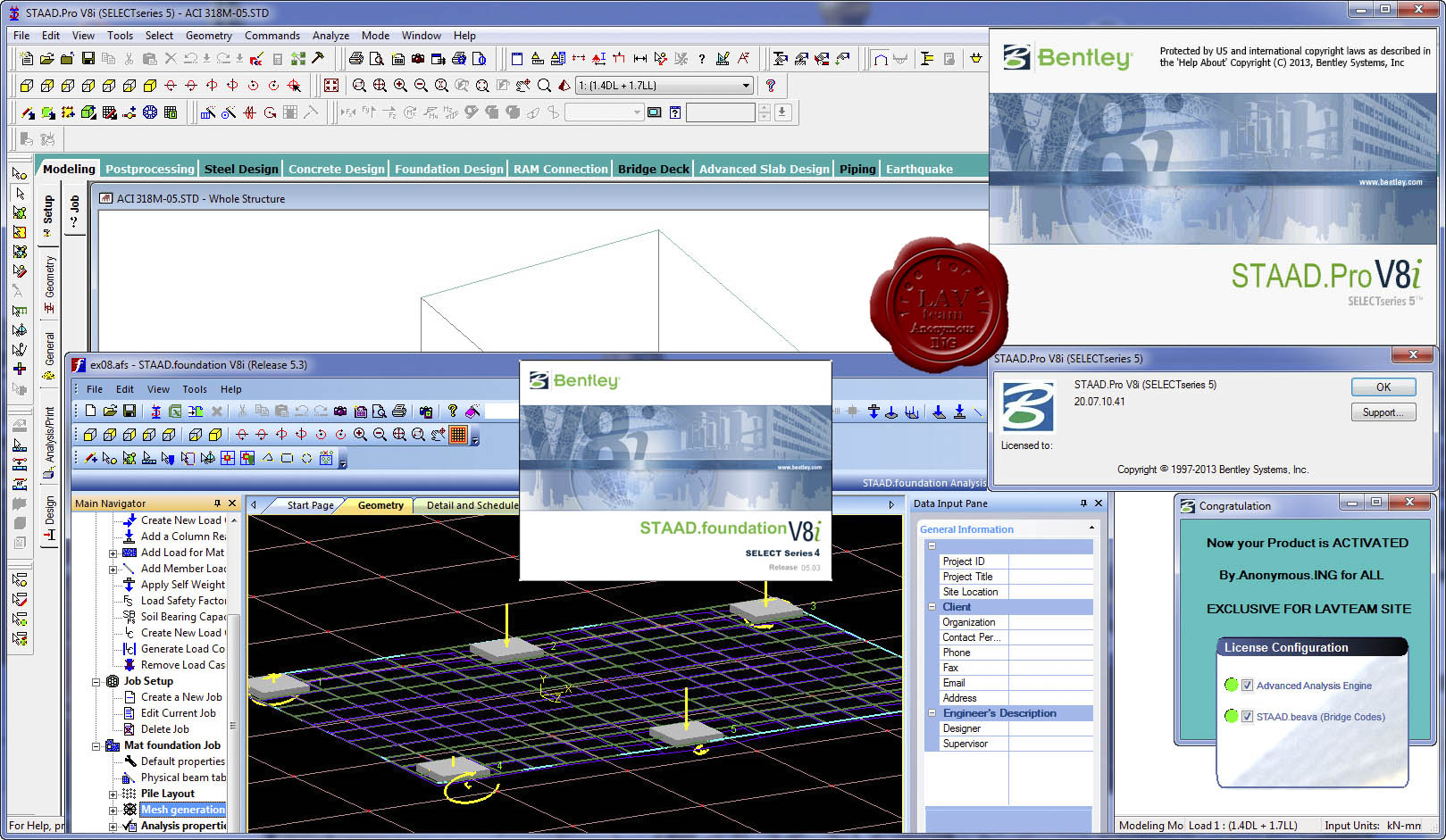This screenshot has height=840, width=1446.
Task: Take picture with STAAD.Pro camera icon
Action: (x=418, y=59)
